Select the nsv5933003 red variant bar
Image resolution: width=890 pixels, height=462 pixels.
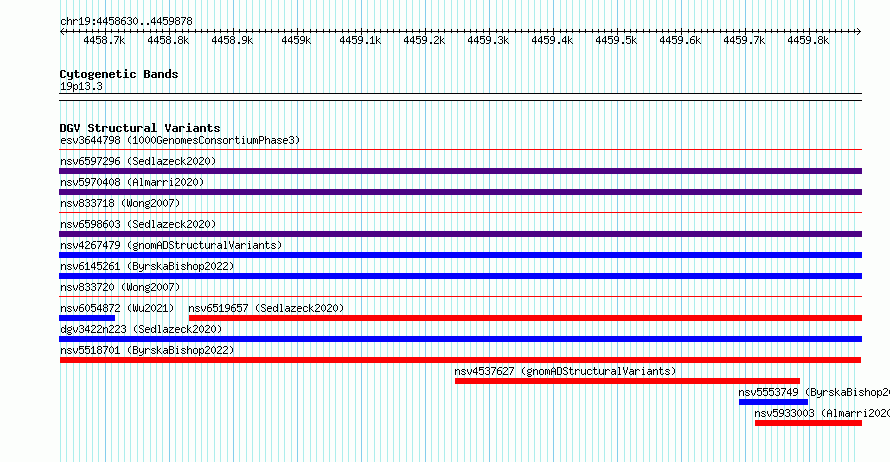(808, 423)
